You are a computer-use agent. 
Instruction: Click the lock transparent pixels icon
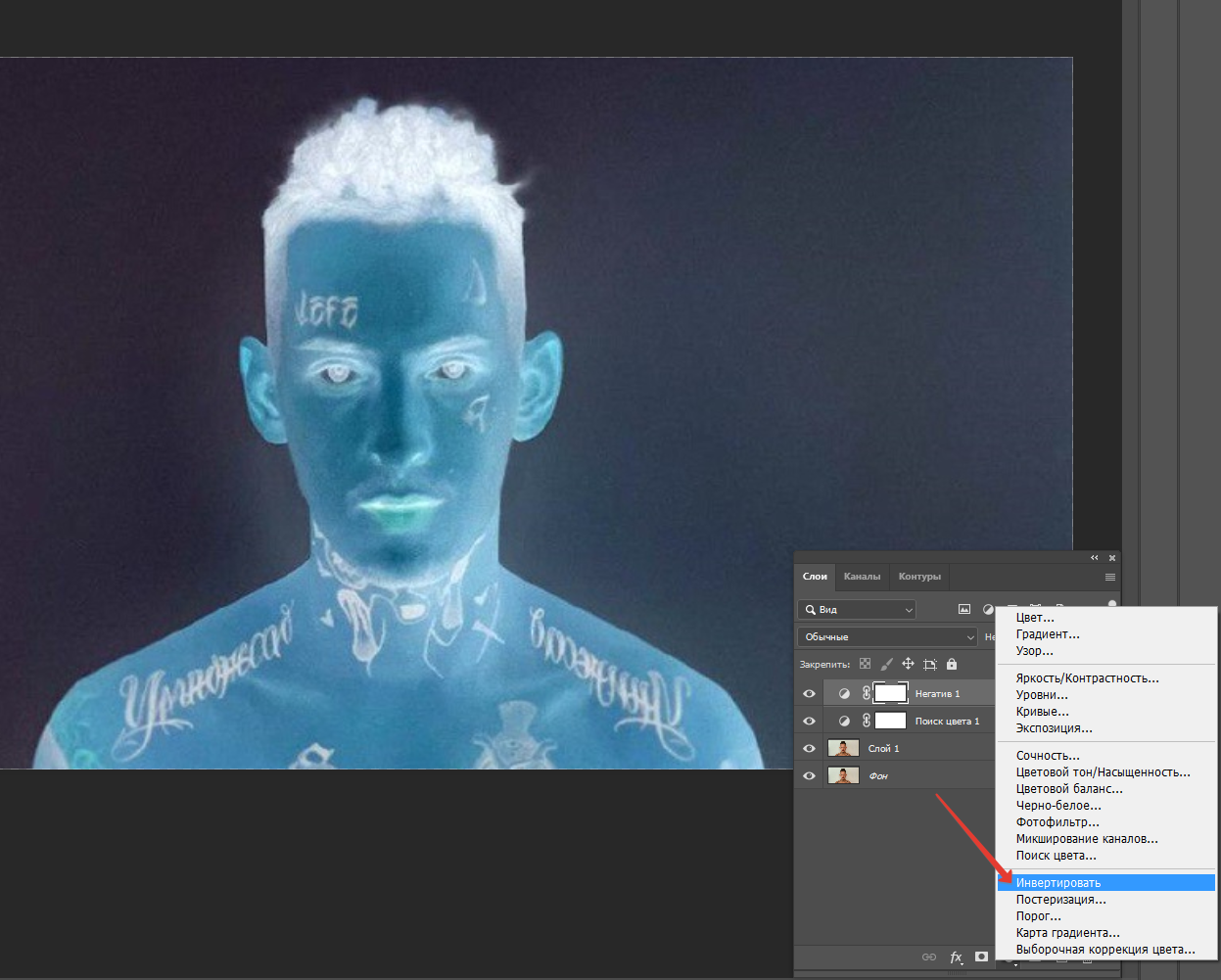[x=865, y=664]
